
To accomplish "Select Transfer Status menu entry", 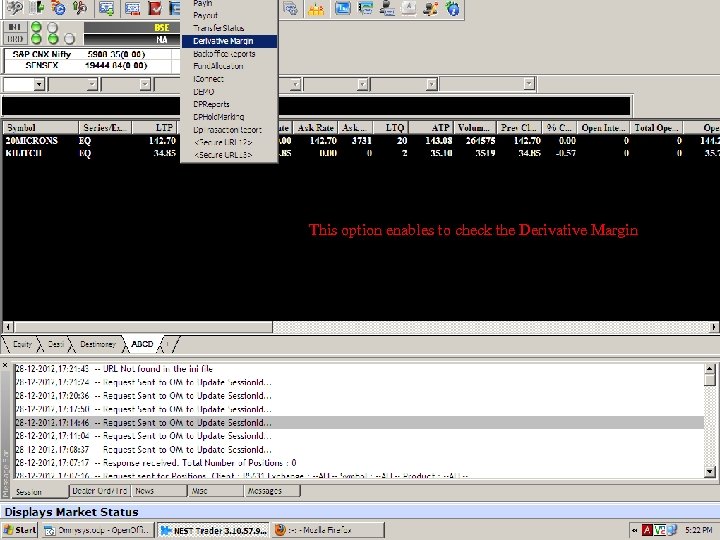I will (x=229, y=28).
